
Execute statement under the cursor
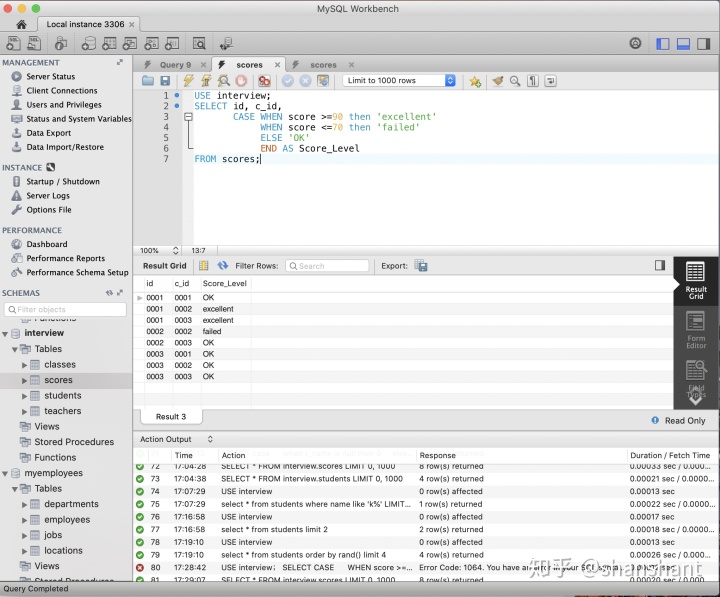click(206, 81)
